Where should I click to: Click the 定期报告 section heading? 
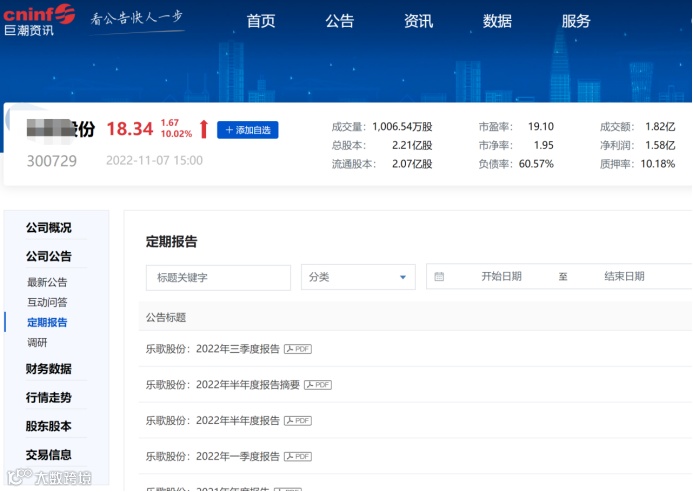171,242
